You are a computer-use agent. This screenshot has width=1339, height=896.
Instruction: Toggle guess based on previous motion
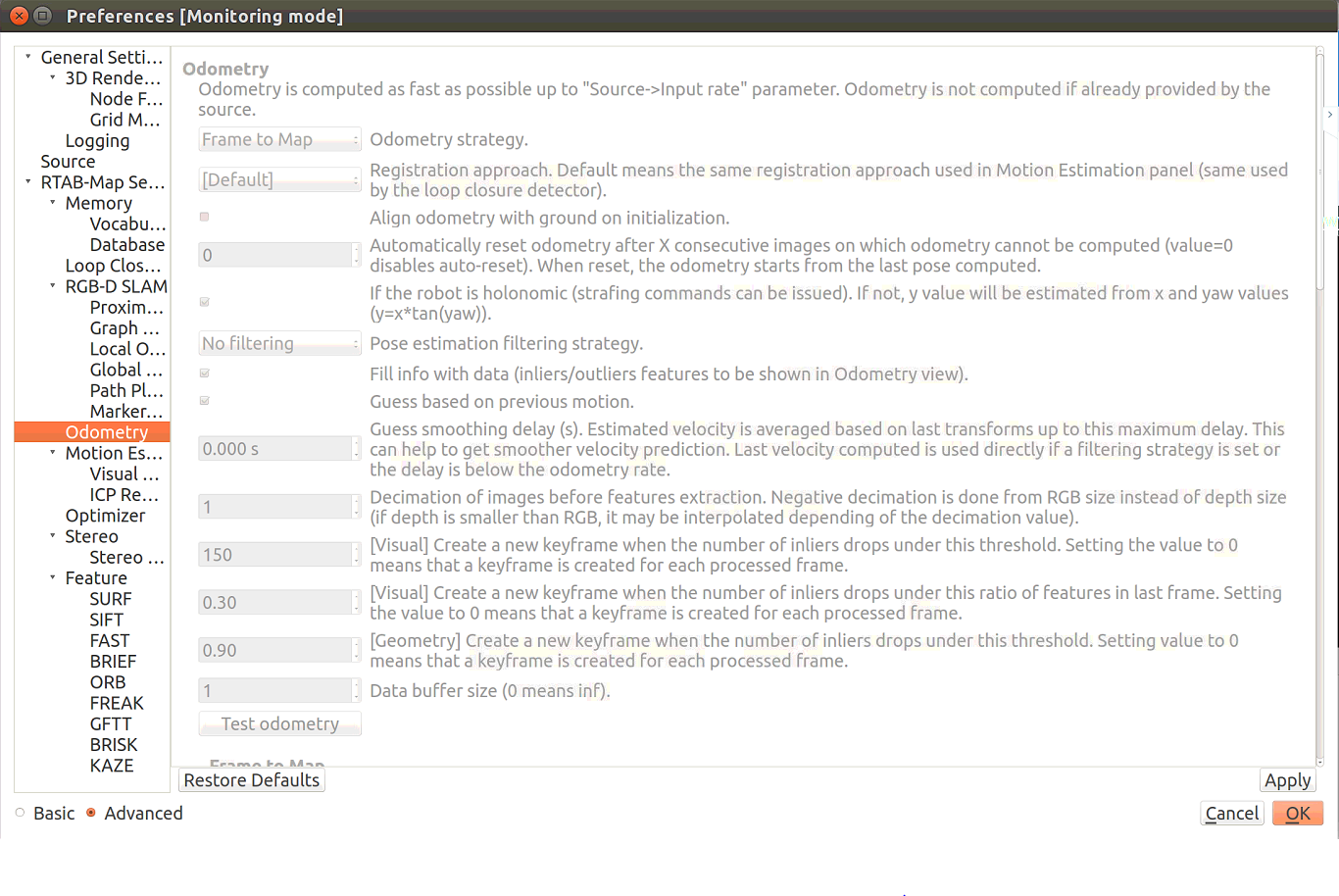[x=204, y=401]
